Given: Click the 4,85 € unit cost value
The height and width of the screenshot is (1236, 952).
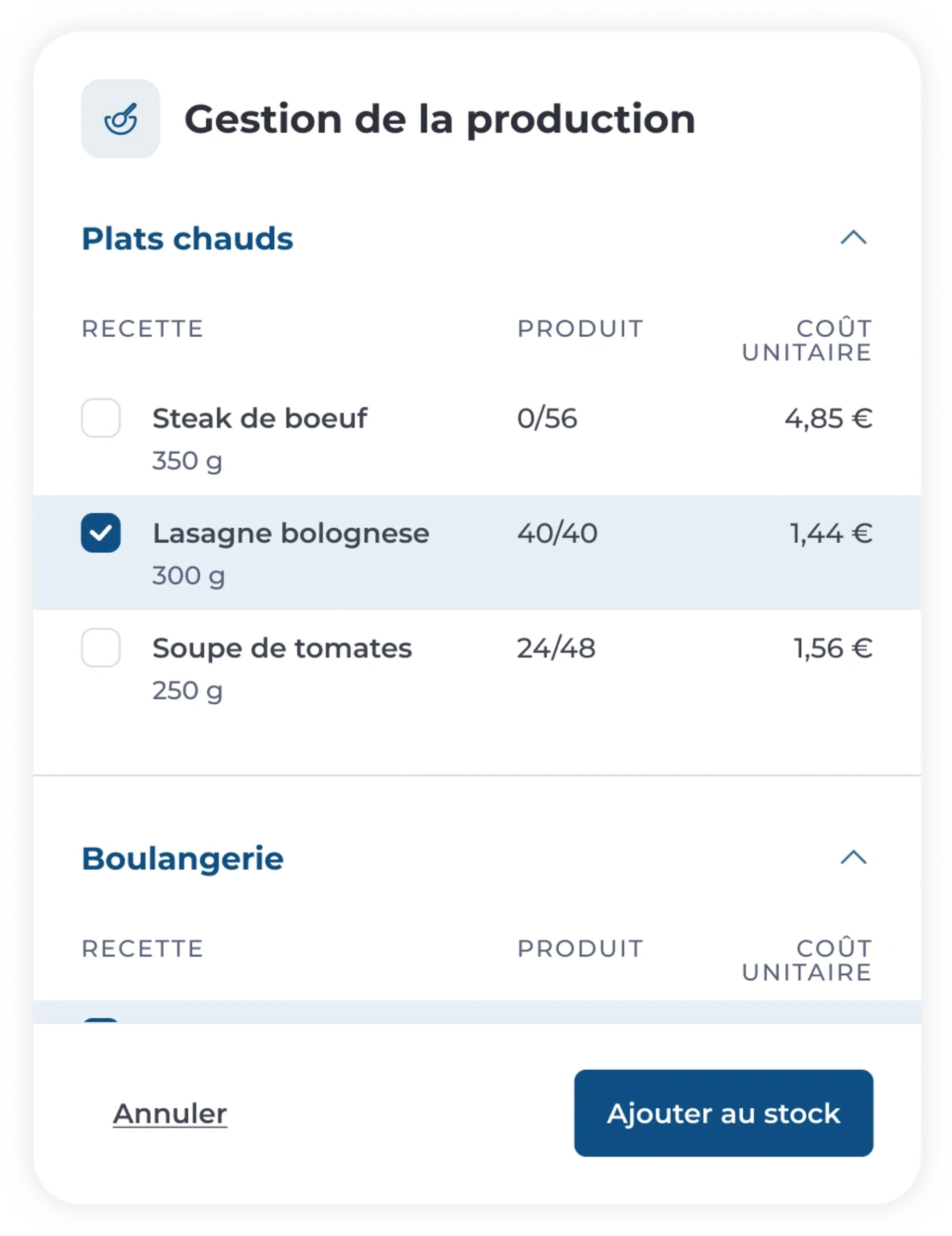Looking at the screenshot, I should tap(829, 419).
